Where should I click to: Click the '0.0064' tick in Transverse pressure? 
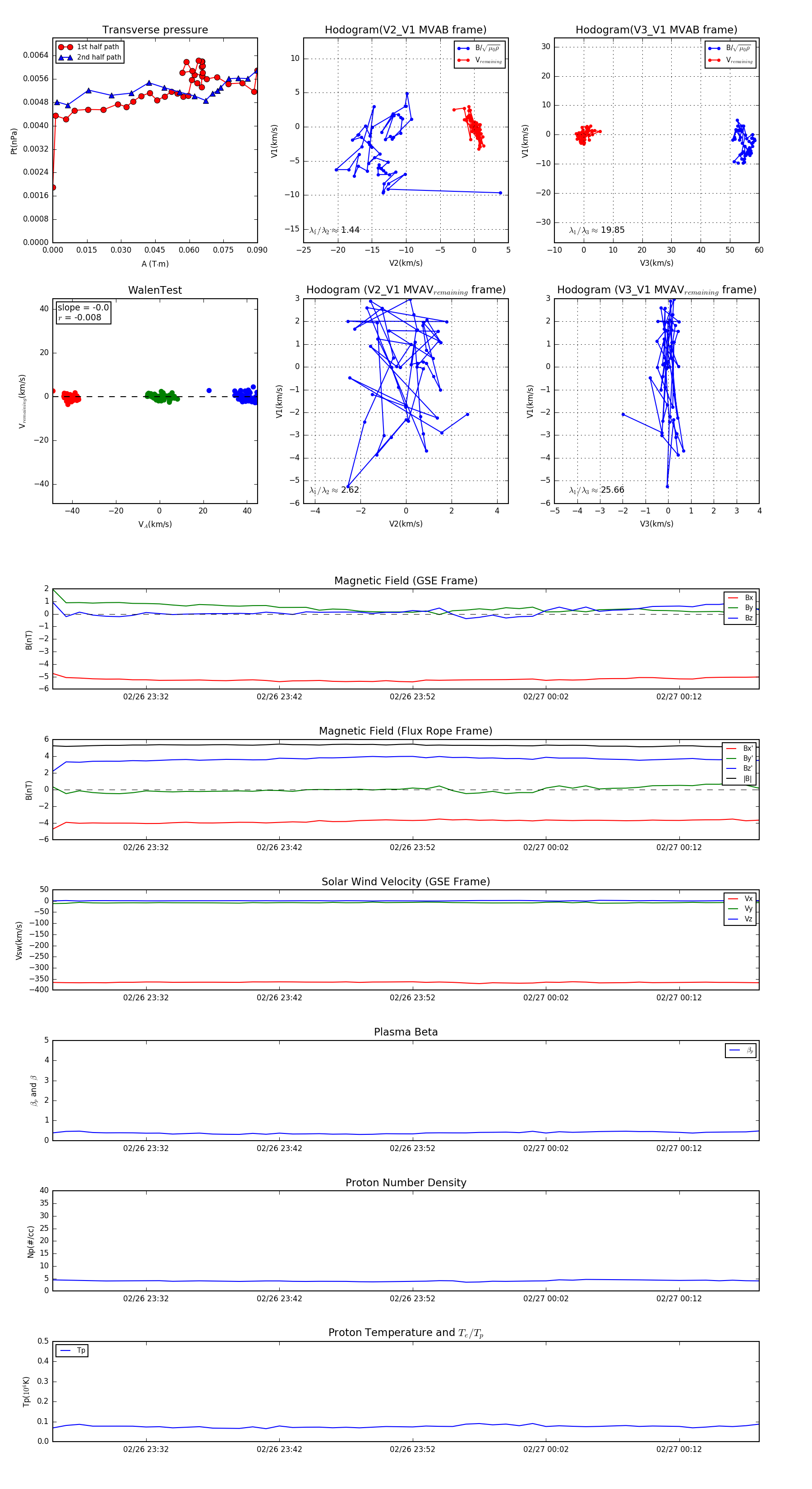36,55
